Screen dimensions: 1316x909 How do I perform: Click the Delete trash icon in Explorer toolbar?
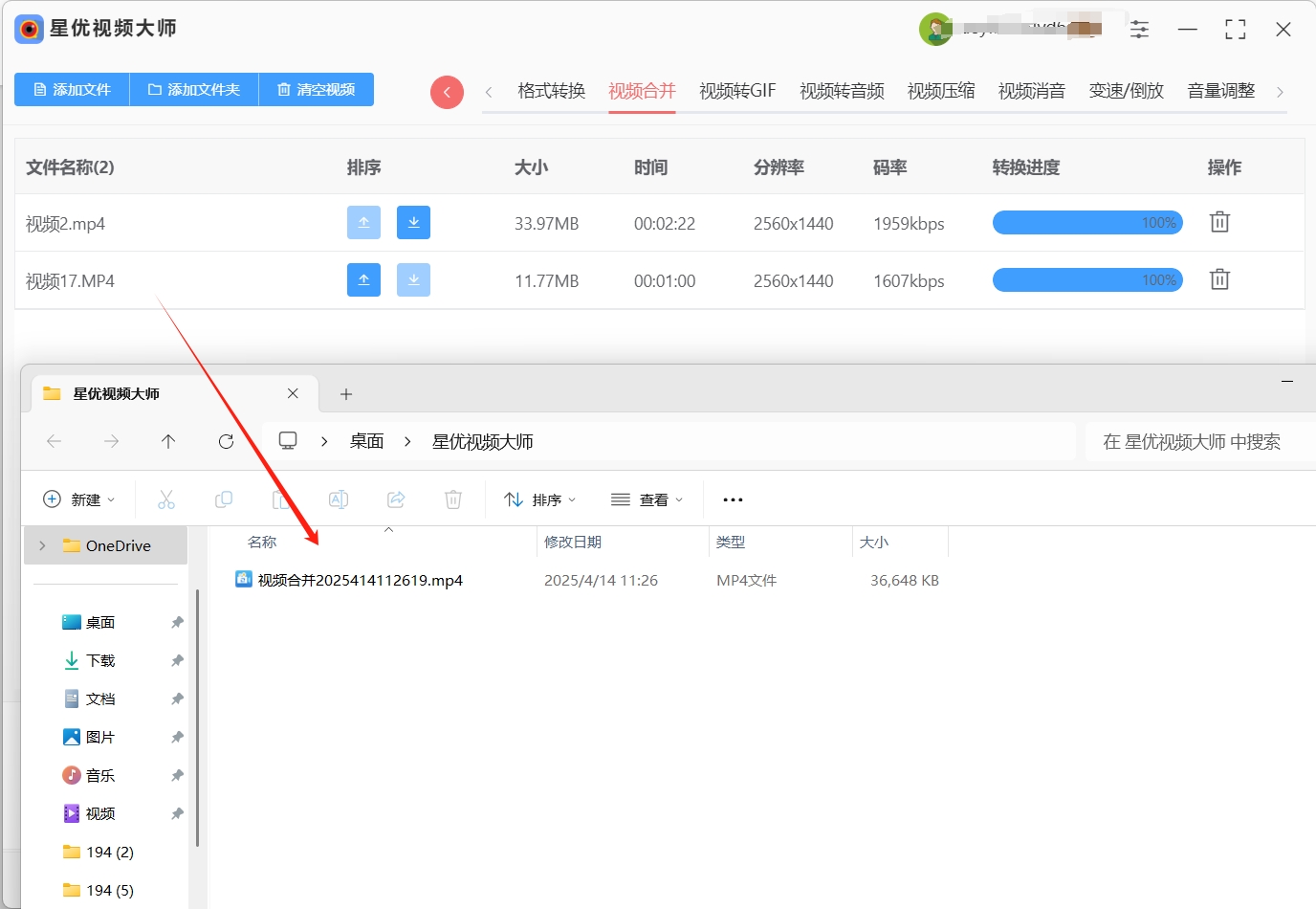[x=453, y=499]
